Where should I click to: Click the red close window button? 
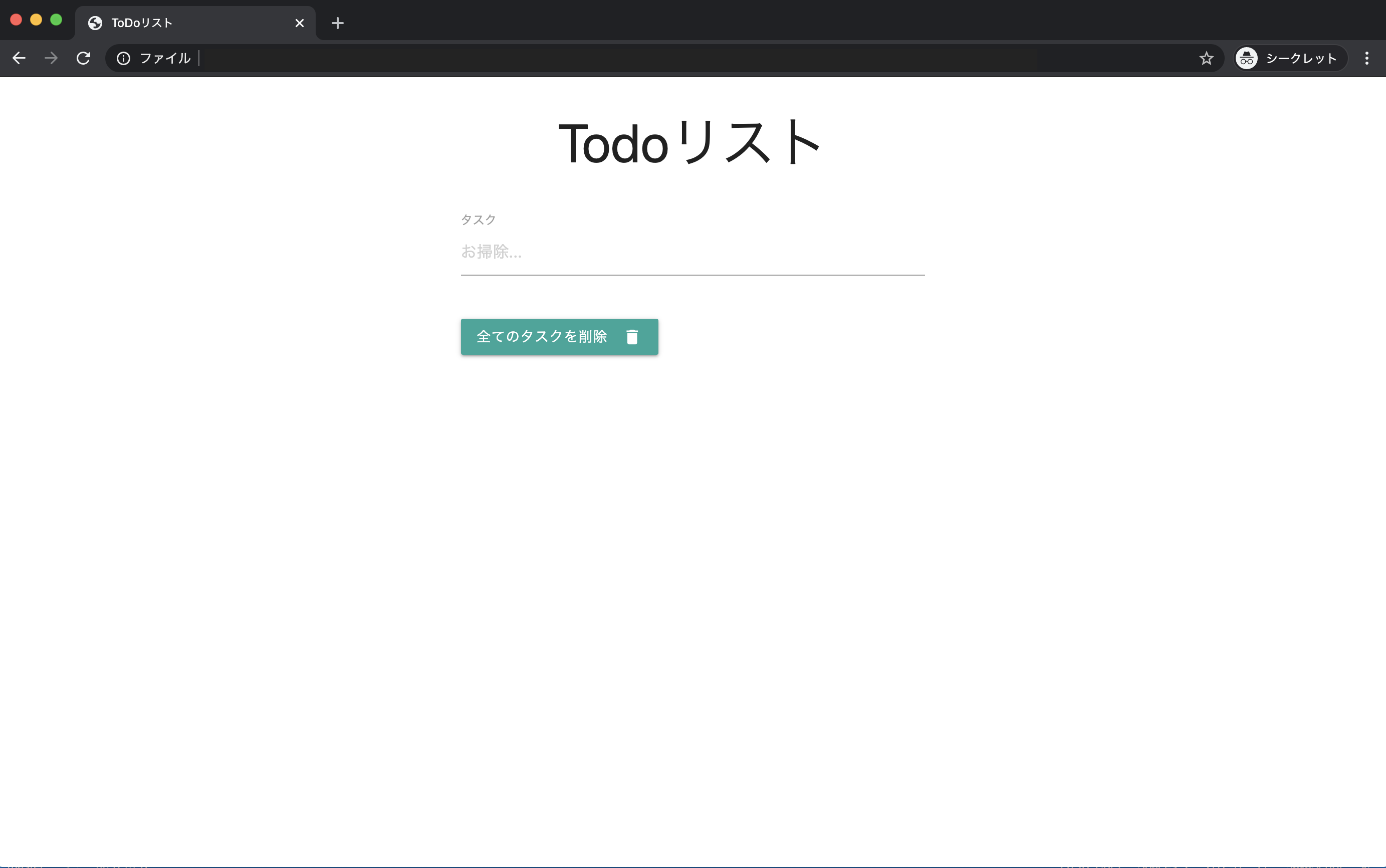coord(16,20)
